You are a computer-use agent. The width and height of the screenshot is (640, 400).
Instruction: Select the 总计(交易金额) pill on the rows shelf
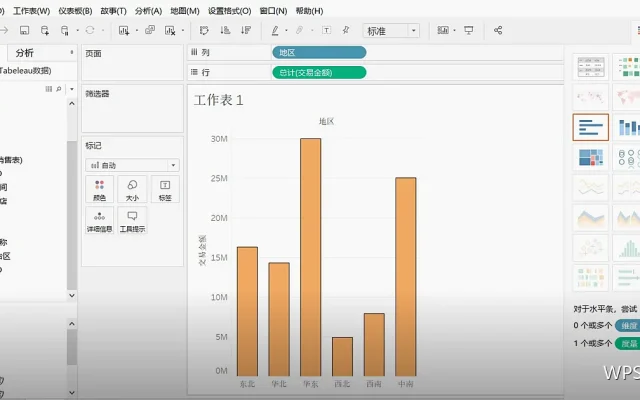click(319, 72)
